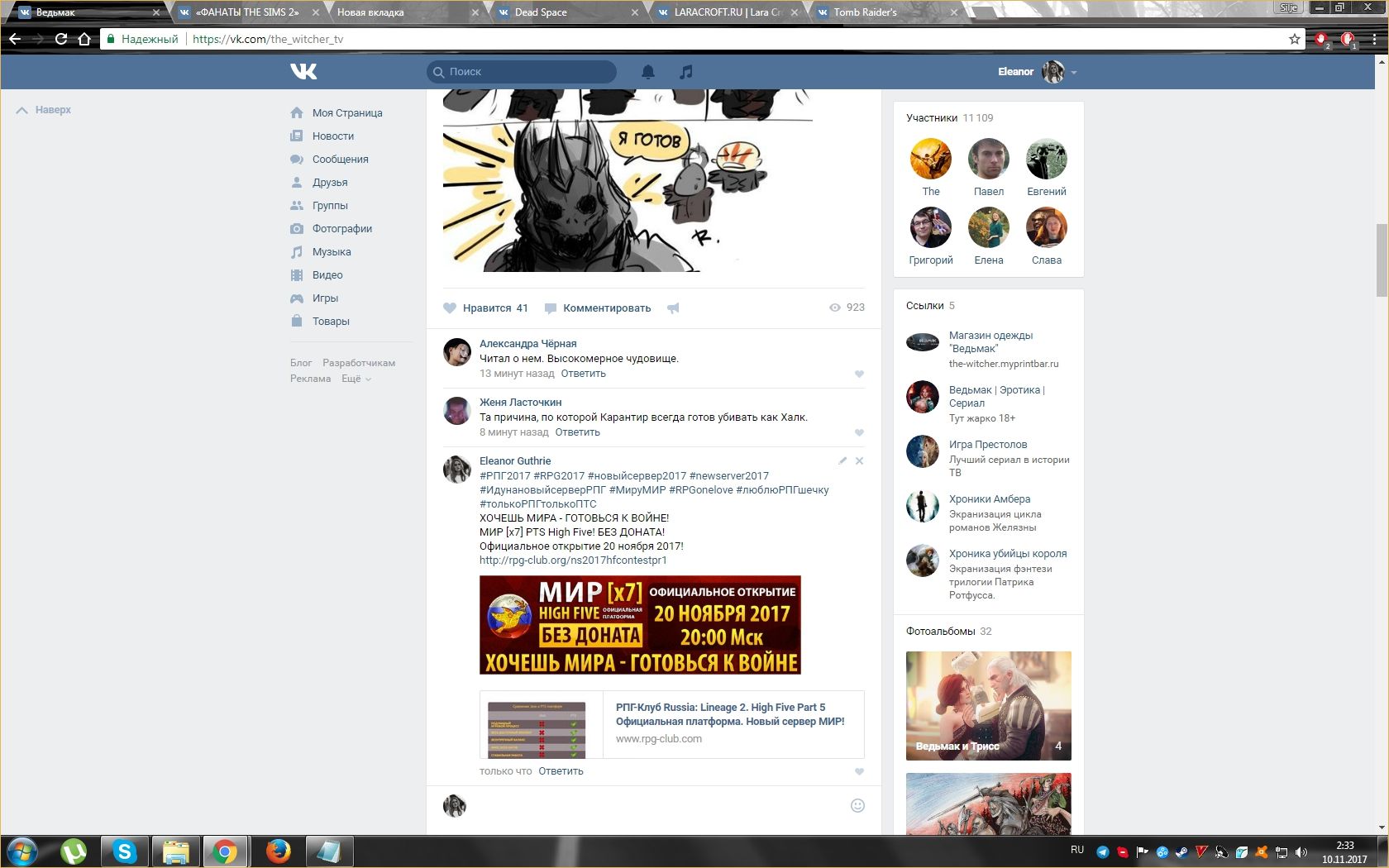Expand the Ещё footer menu

click(x=356, y=379)
